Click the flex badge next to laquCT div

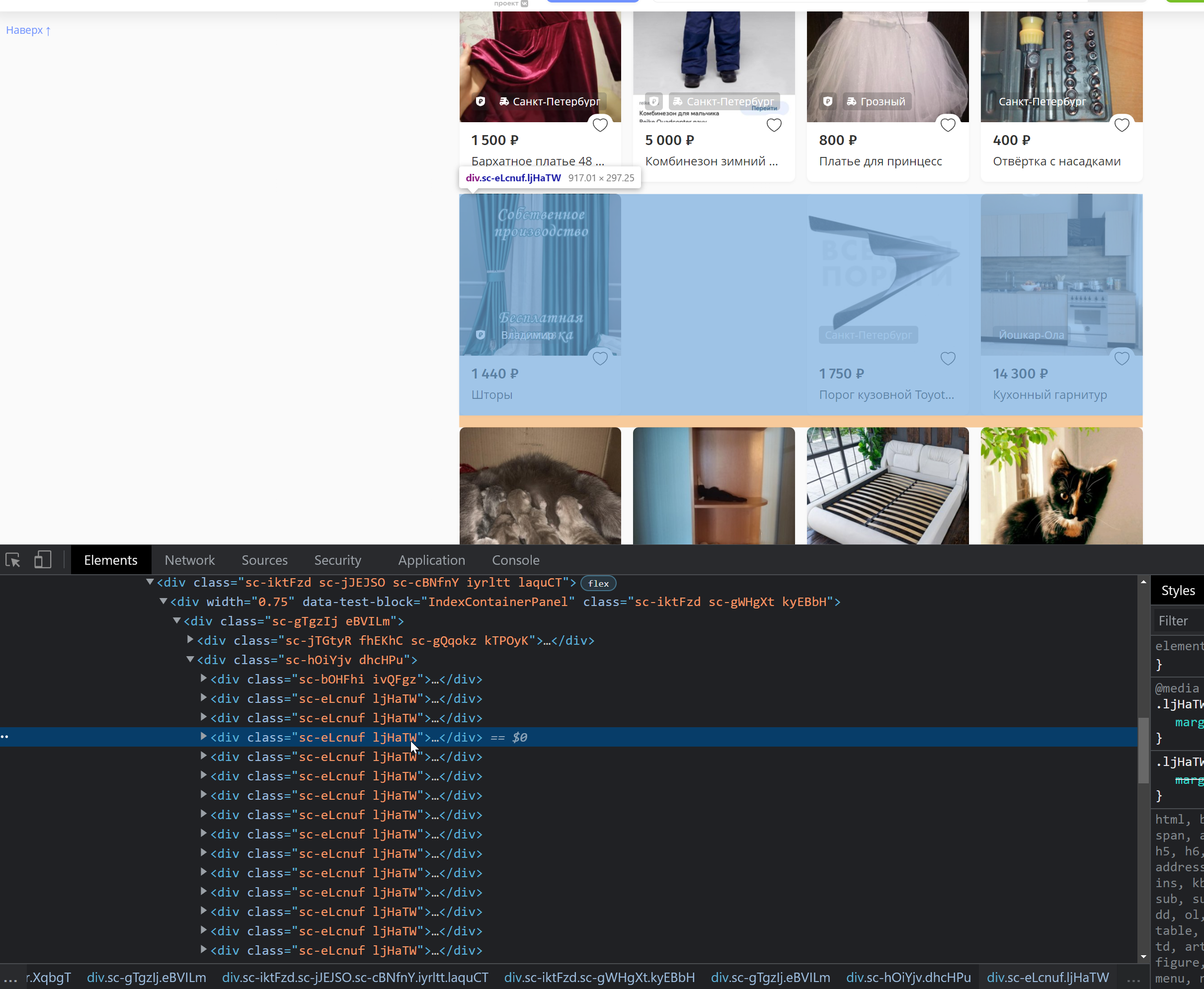[598, 583]
